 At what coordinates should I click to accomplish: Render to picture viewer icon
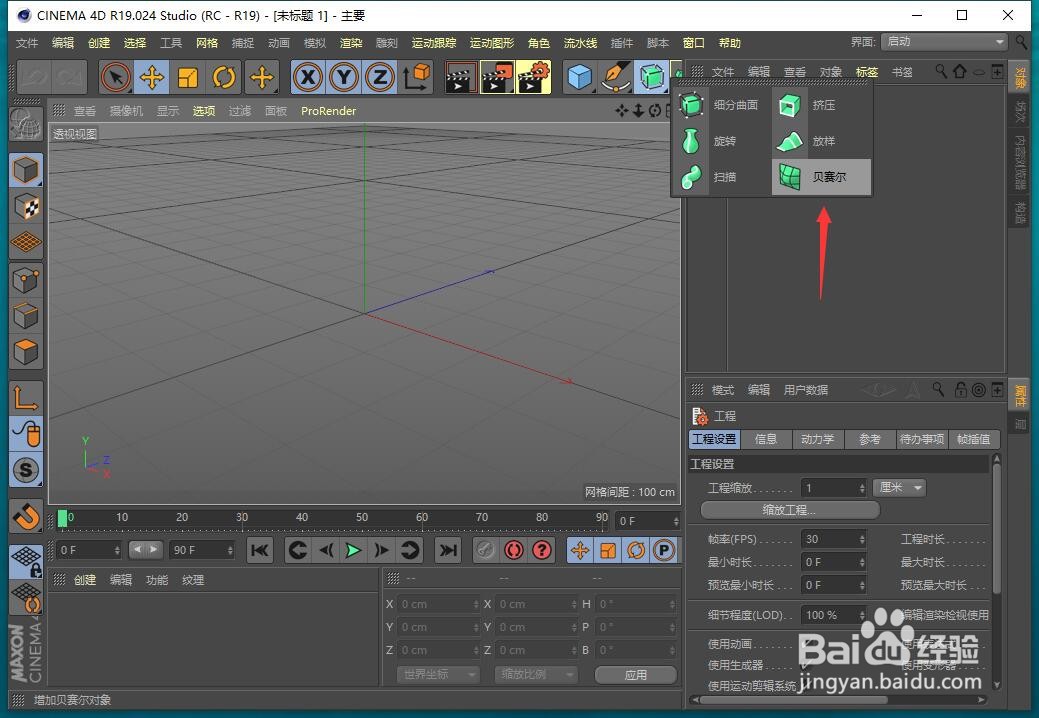(497, 77)
